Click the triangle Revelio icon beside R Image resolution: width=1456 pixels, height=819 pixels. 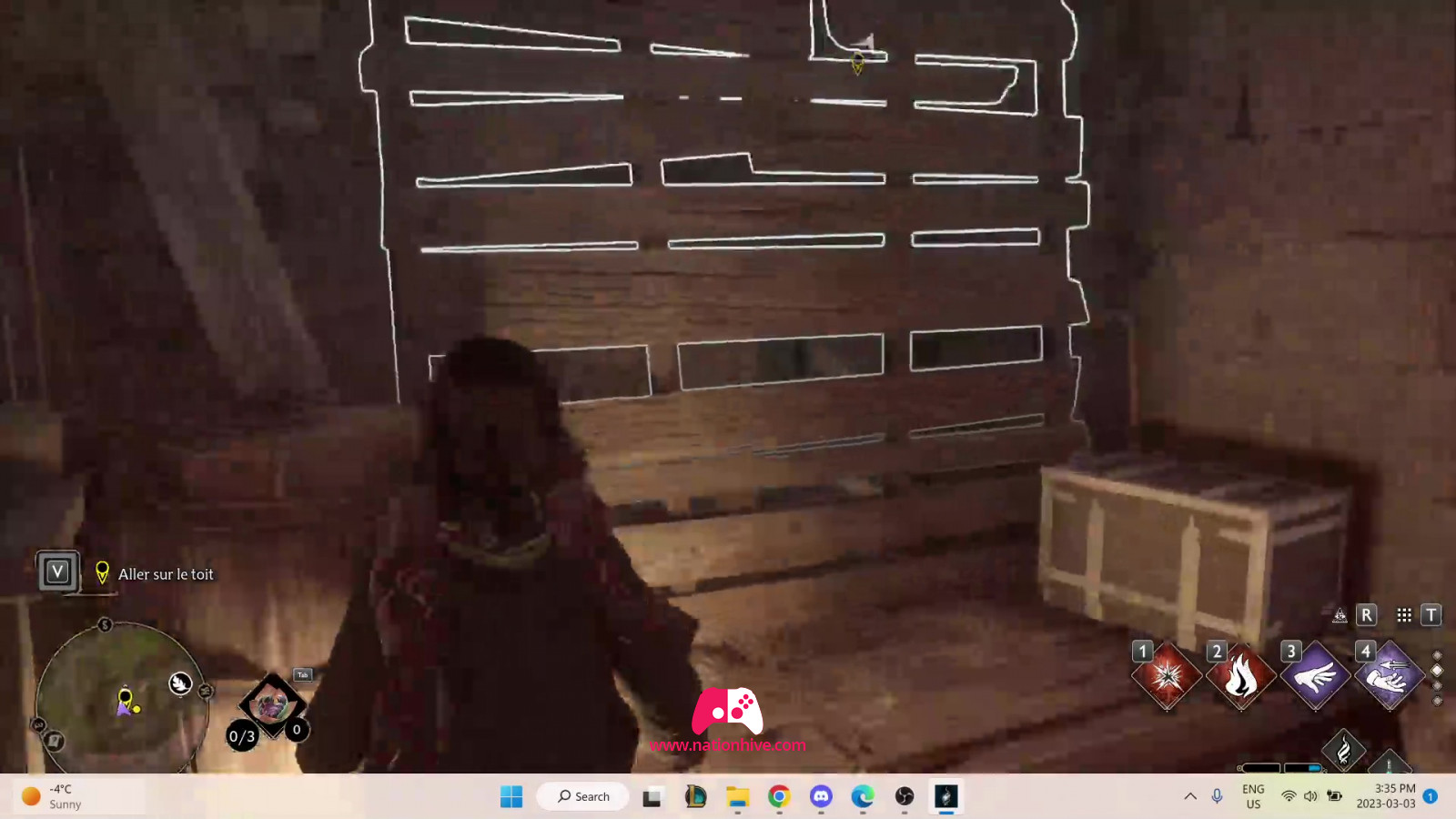(1340, 615)
